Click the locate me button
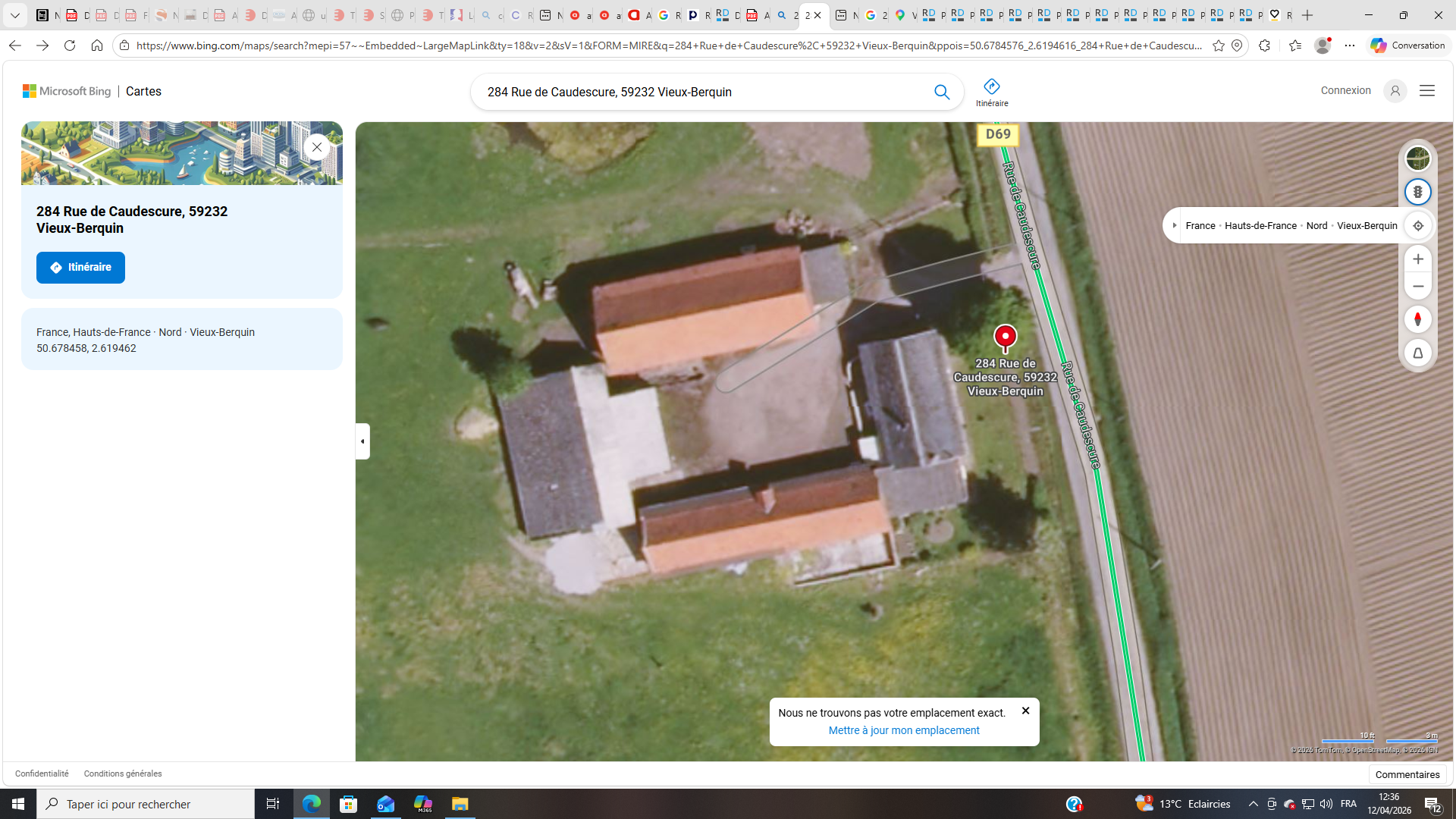The height and width of the screenshot is (819, 1456). click(x=1417, y=225)
